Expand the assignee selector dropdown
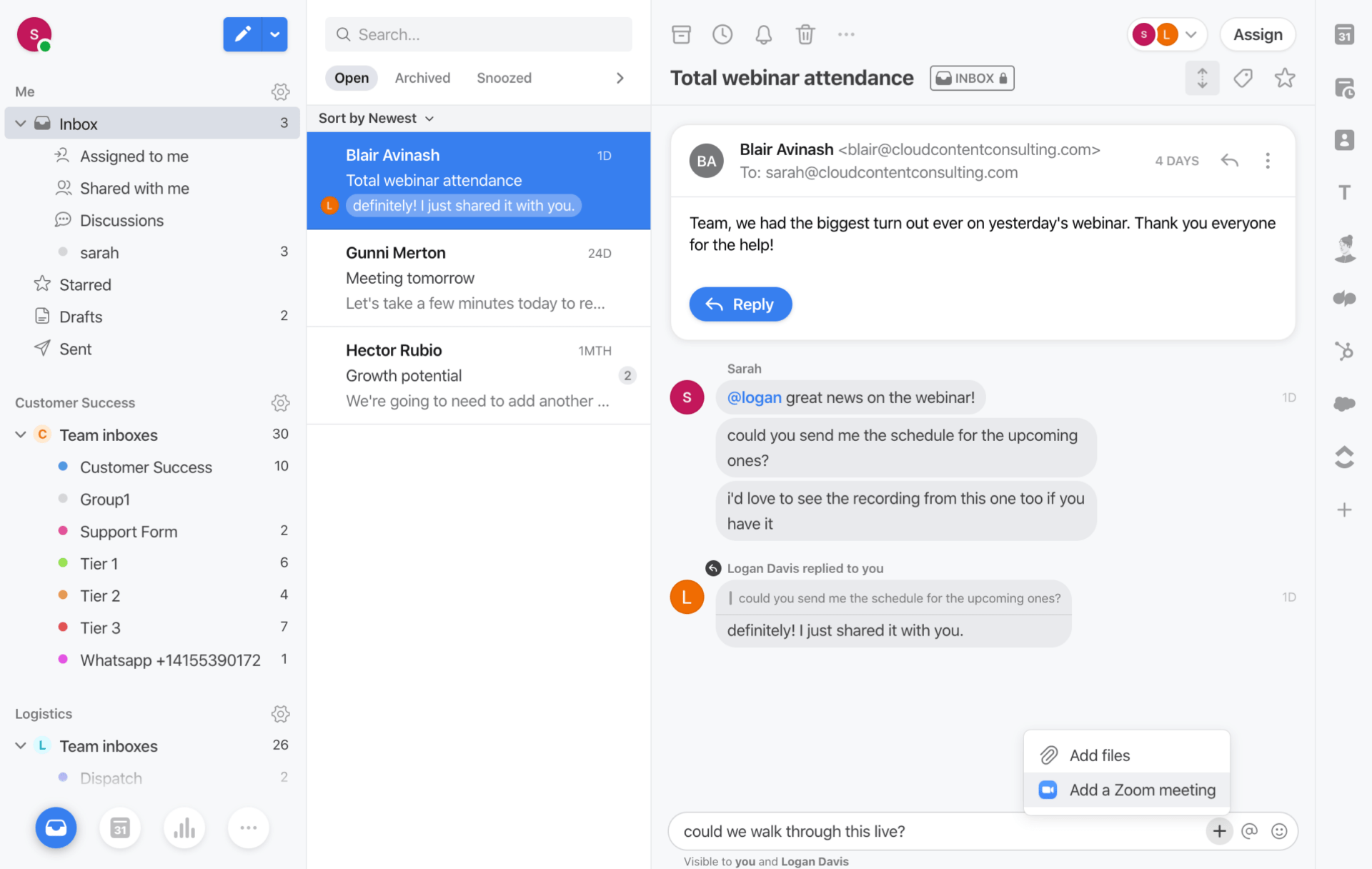This screenshot has width=1372, height=869. coord(1192,33)
